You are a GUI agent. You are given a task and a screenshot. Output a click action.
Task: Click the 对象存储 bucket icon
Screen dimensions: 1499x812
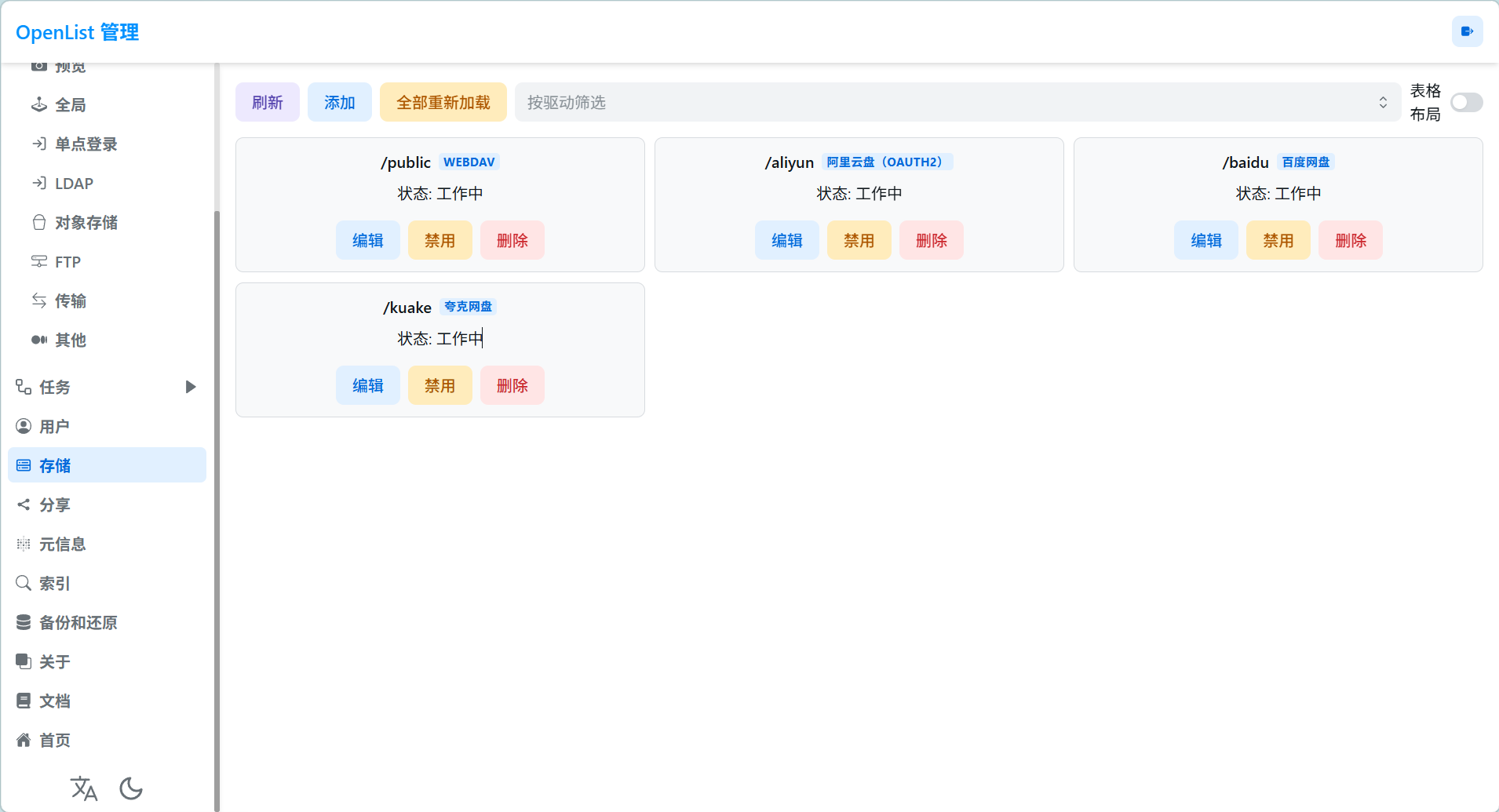(39, 222)
